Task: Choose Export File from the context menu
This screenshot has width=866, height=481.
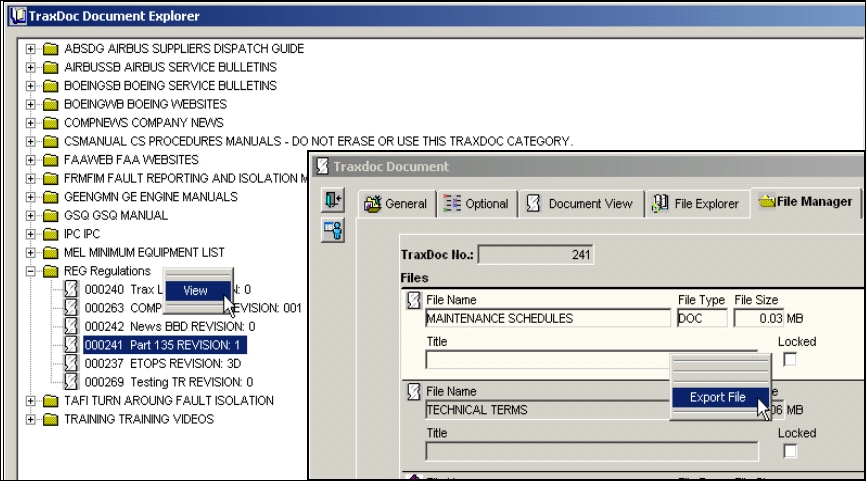Action: (720, 397)
